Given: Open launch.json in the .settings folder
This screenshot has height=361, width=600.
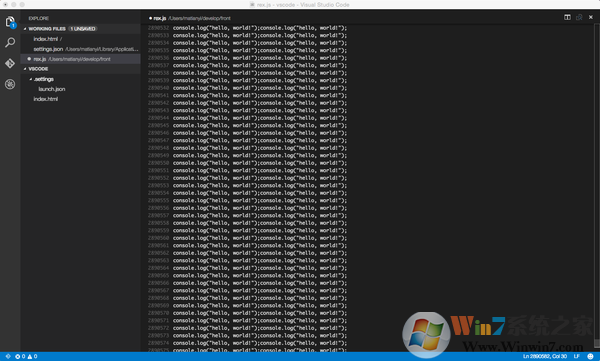Looking at the screenshot, I should [x=52, y=89].
